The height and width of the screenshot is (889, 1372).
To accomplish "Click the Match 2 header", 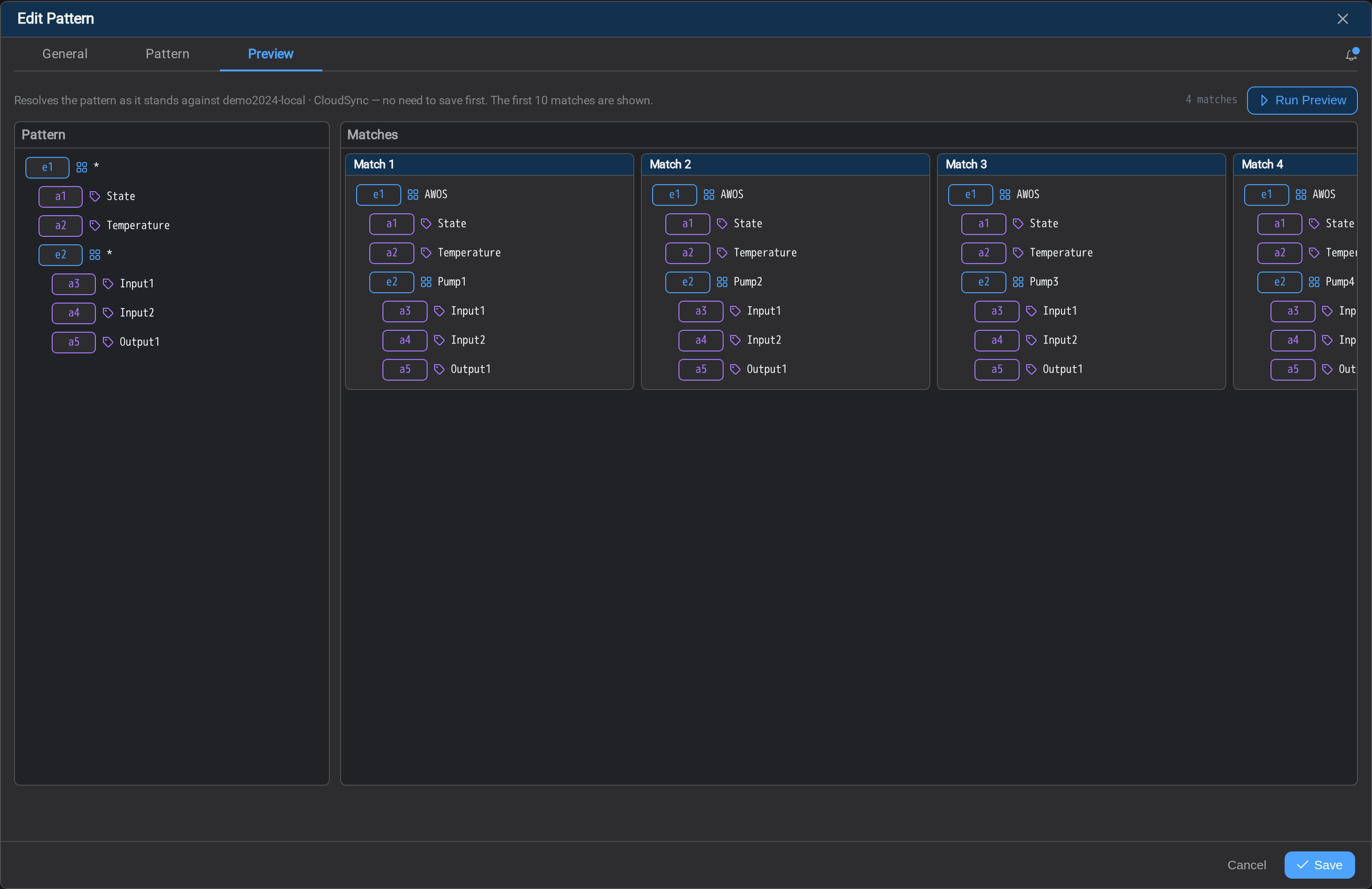I will pyautogui.click(x=785, y=164).
